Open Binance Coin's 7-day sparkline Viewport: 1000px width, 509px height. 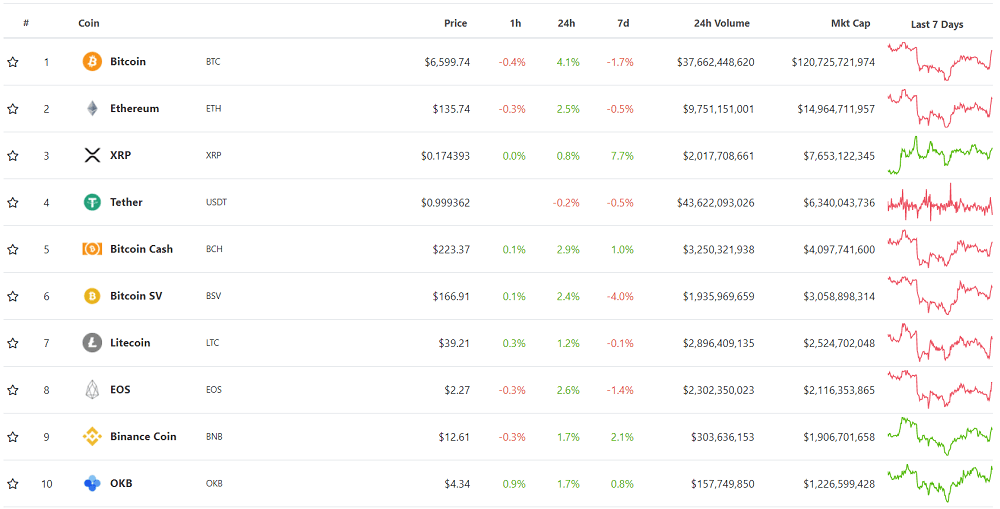[x=940, y=436]
